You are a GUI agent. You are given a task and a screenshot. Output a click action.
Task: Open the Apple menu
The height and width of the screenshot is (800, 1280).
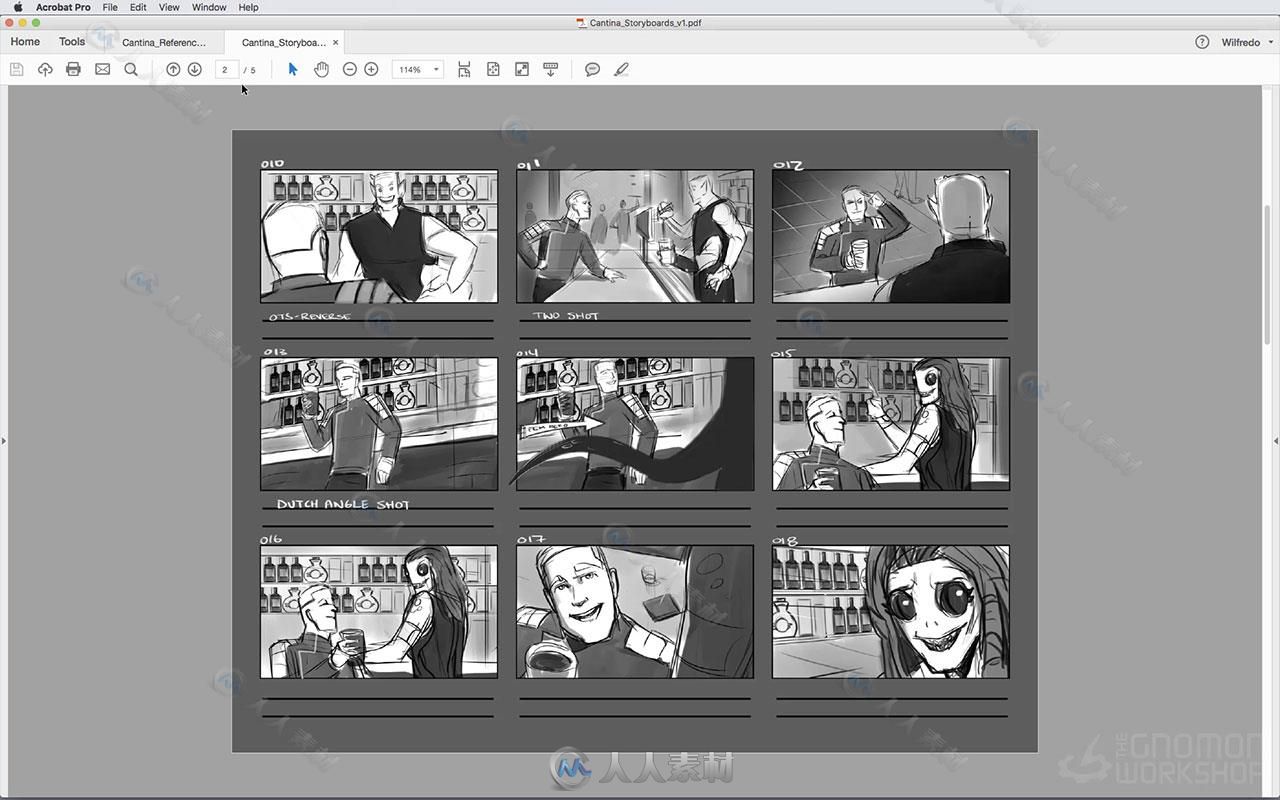17,7
